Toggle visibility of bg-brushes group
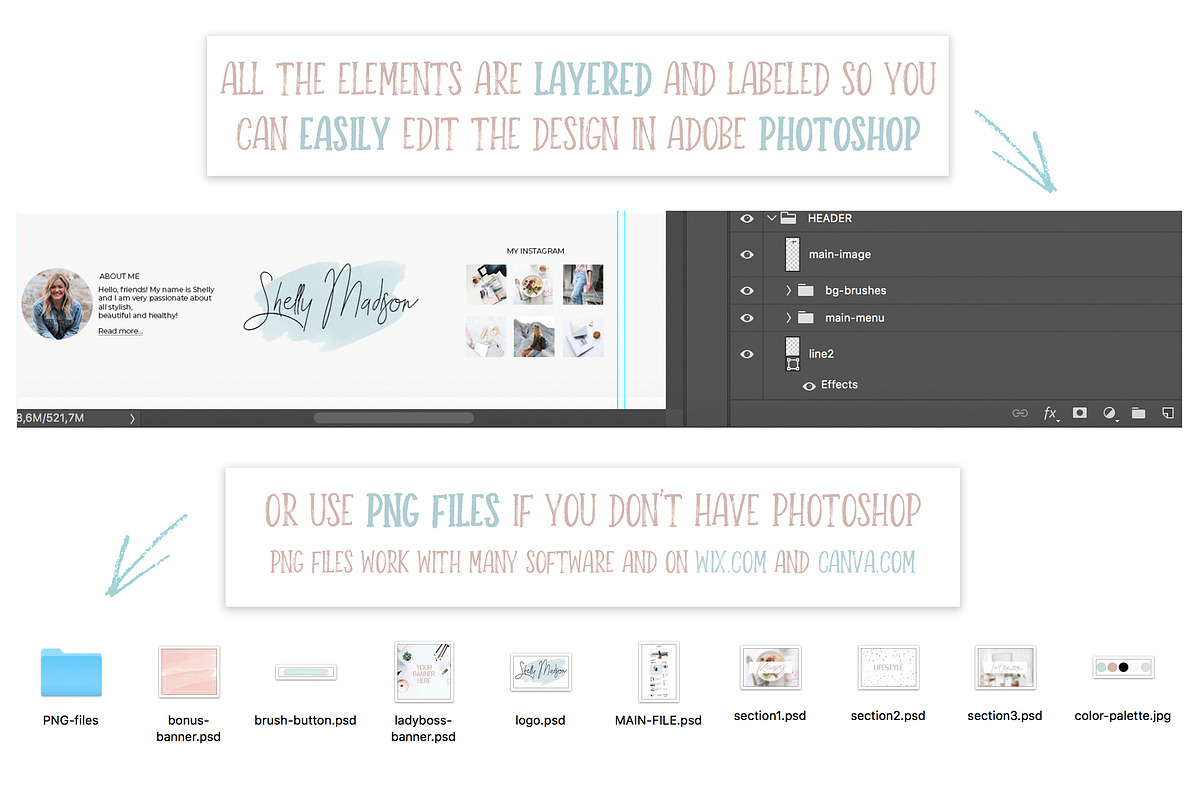The width and height of the screenshot is (1200, 800). coord(746,290)
